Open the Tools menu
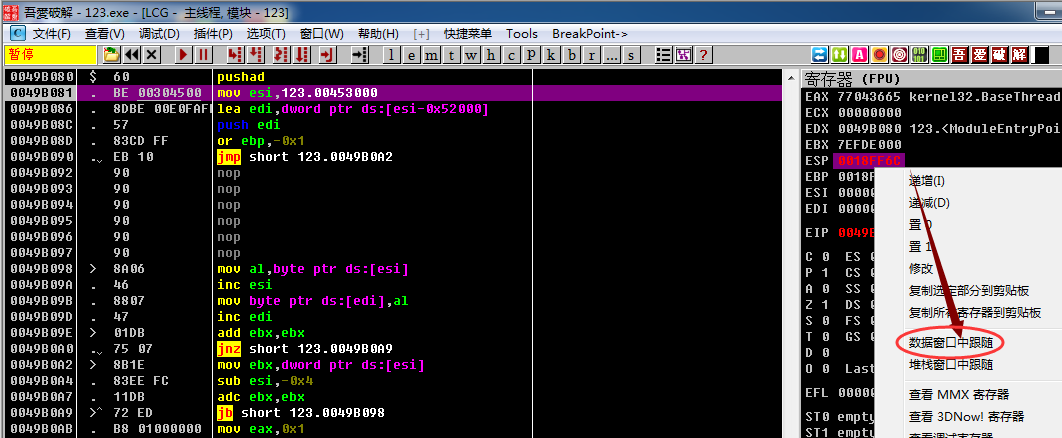 522,34
